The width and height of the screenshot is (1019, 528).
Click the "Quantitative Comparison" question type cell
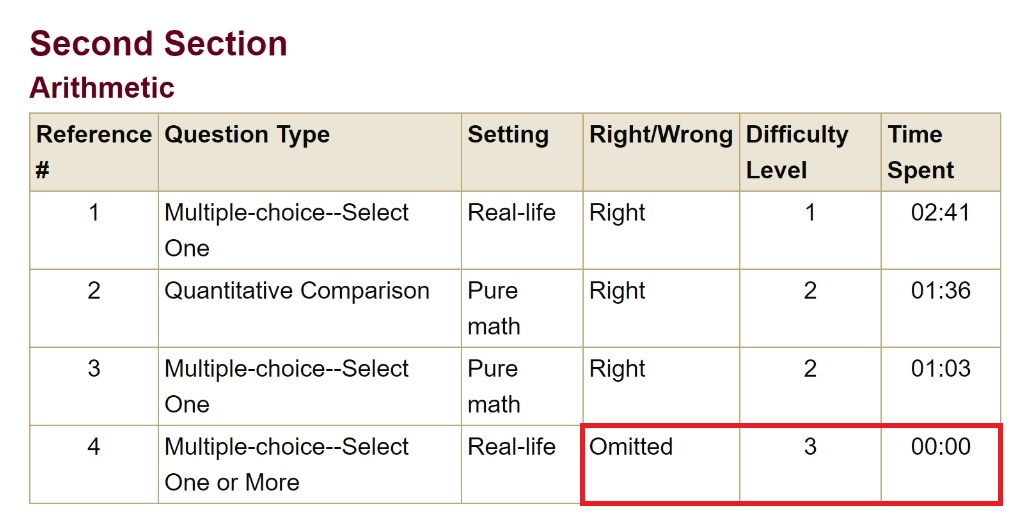pyautogui.click(x=297, y=291)
